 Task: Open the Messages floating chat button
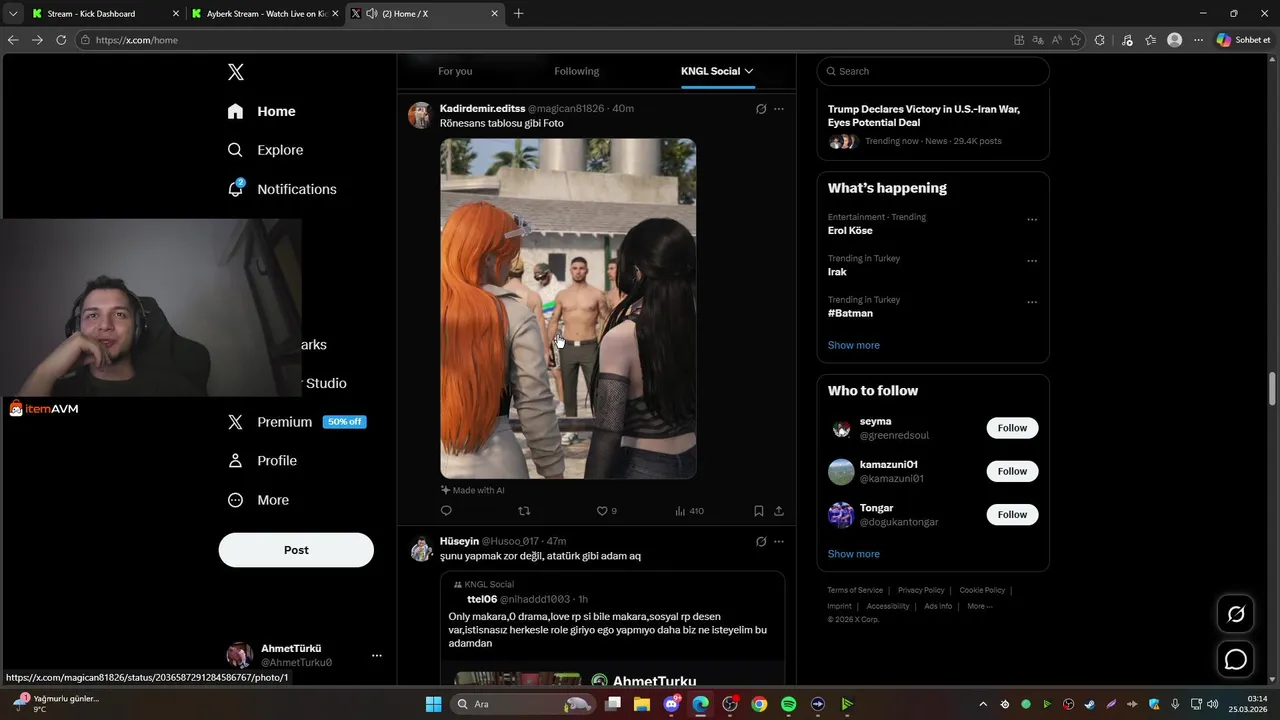(x=1236, y=660)
